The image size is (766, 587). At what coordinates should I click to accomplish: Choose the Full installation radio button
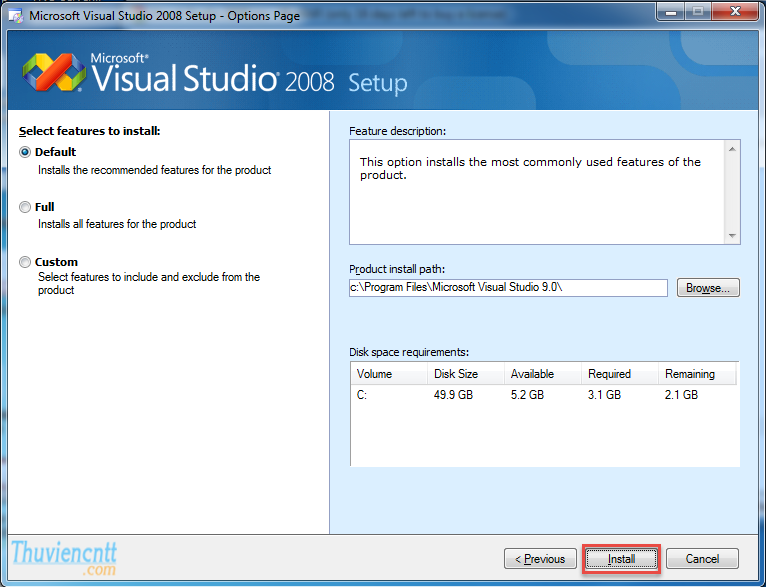pos(25,207)
